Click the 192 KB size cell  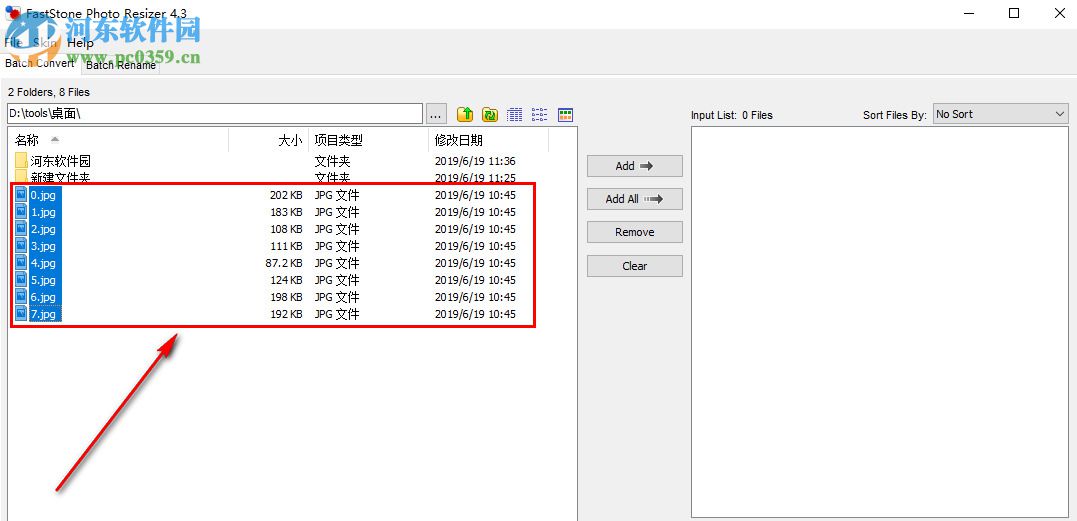tap(286, 314)
